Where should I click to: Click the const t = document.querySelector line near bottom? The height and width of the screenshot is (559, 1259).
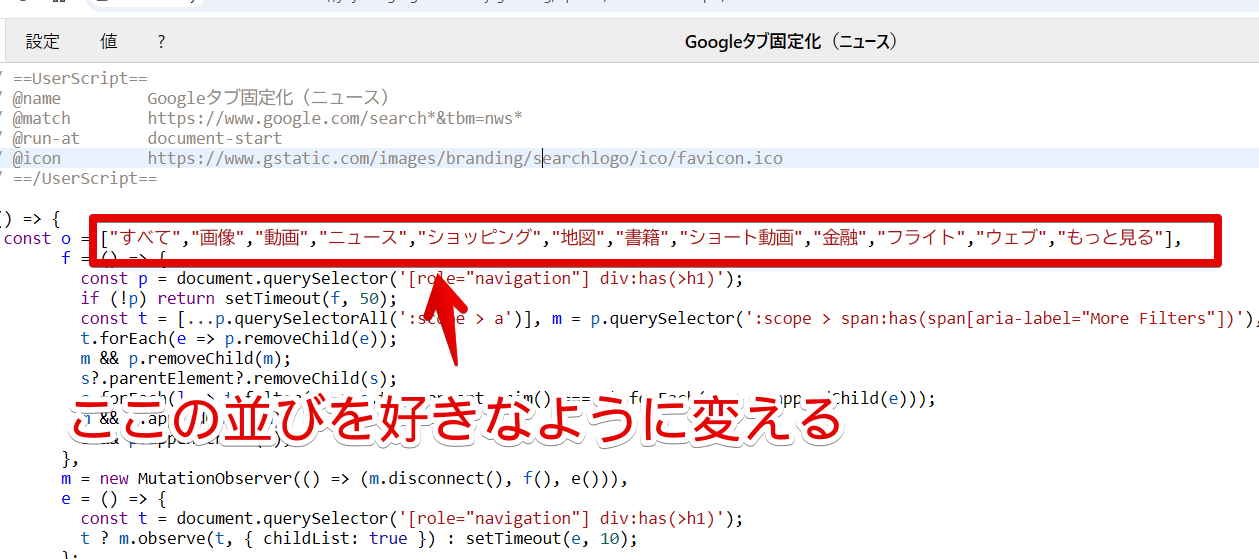point(412,518)
